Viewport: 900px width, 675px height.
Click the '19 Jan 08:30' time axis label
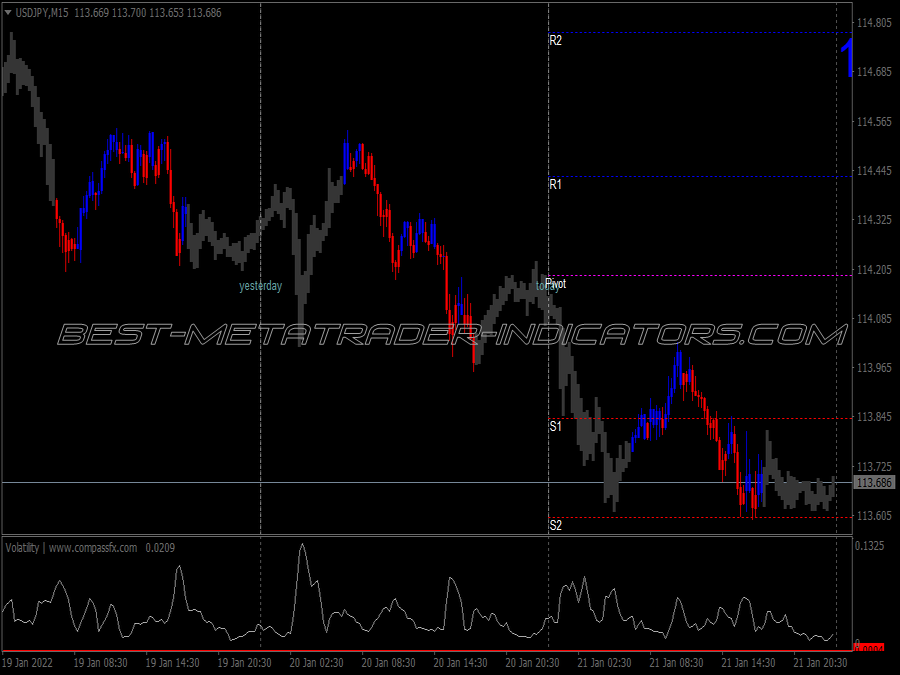(100, 663)
